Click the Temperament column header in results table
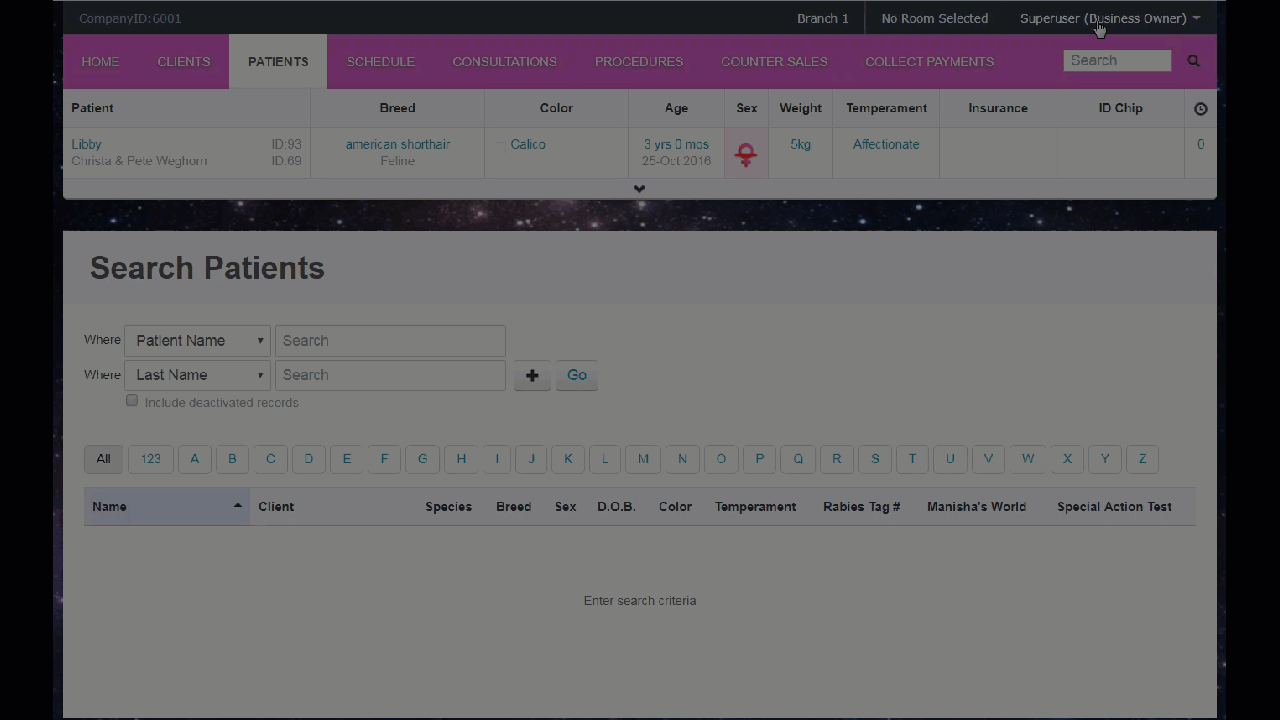 (x=755, y=507)
